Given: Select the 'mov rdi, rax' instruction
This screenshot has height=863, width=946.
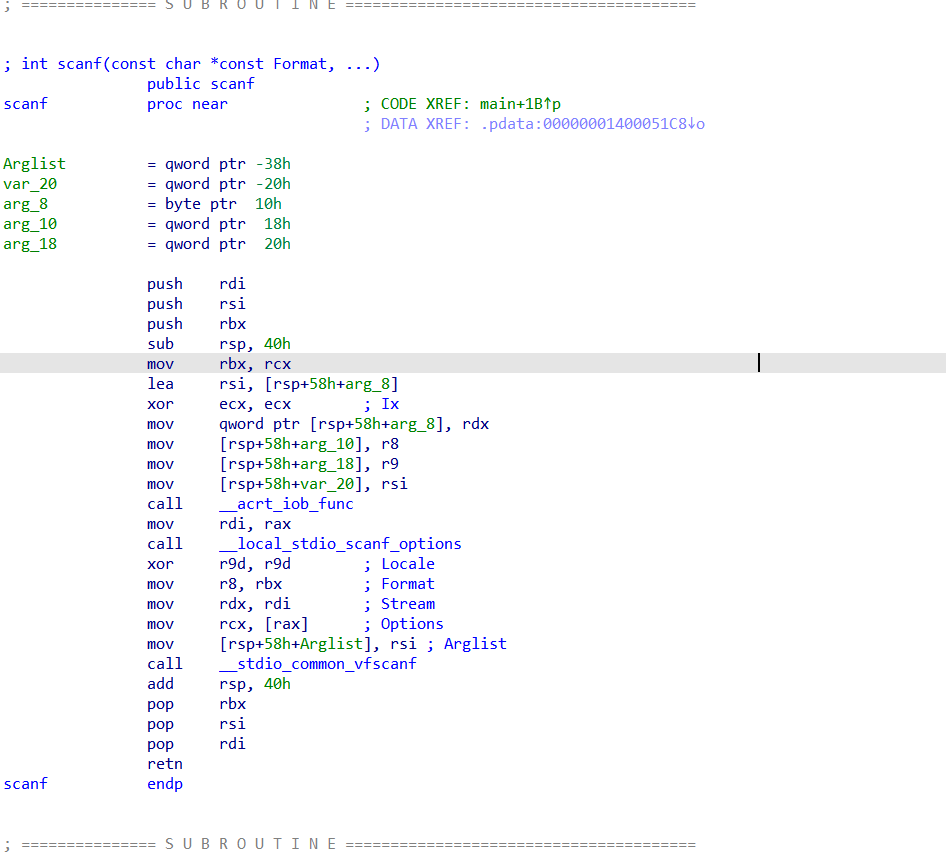Looking at the screenshot, I should 219,523.
